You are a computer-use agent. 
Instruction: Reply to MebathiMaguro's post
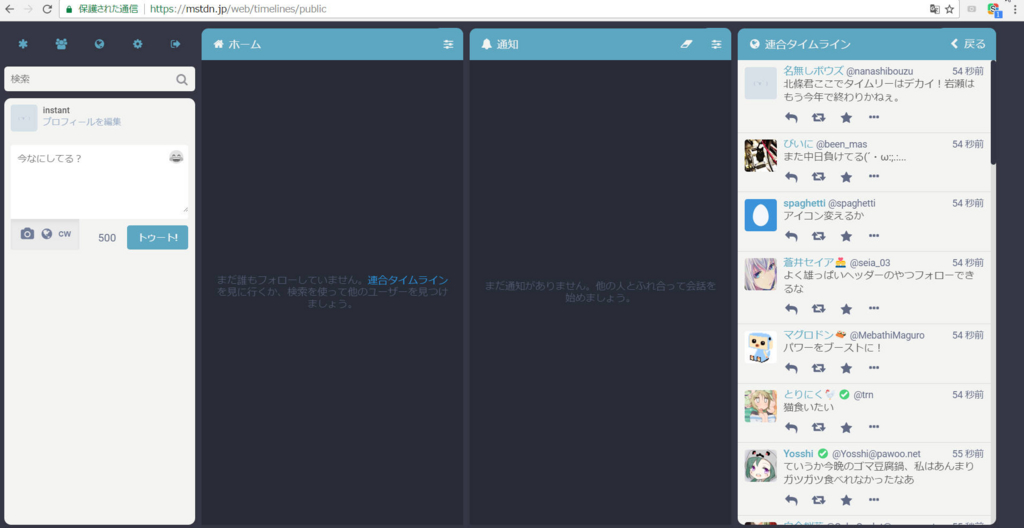(x=791, y=368)
